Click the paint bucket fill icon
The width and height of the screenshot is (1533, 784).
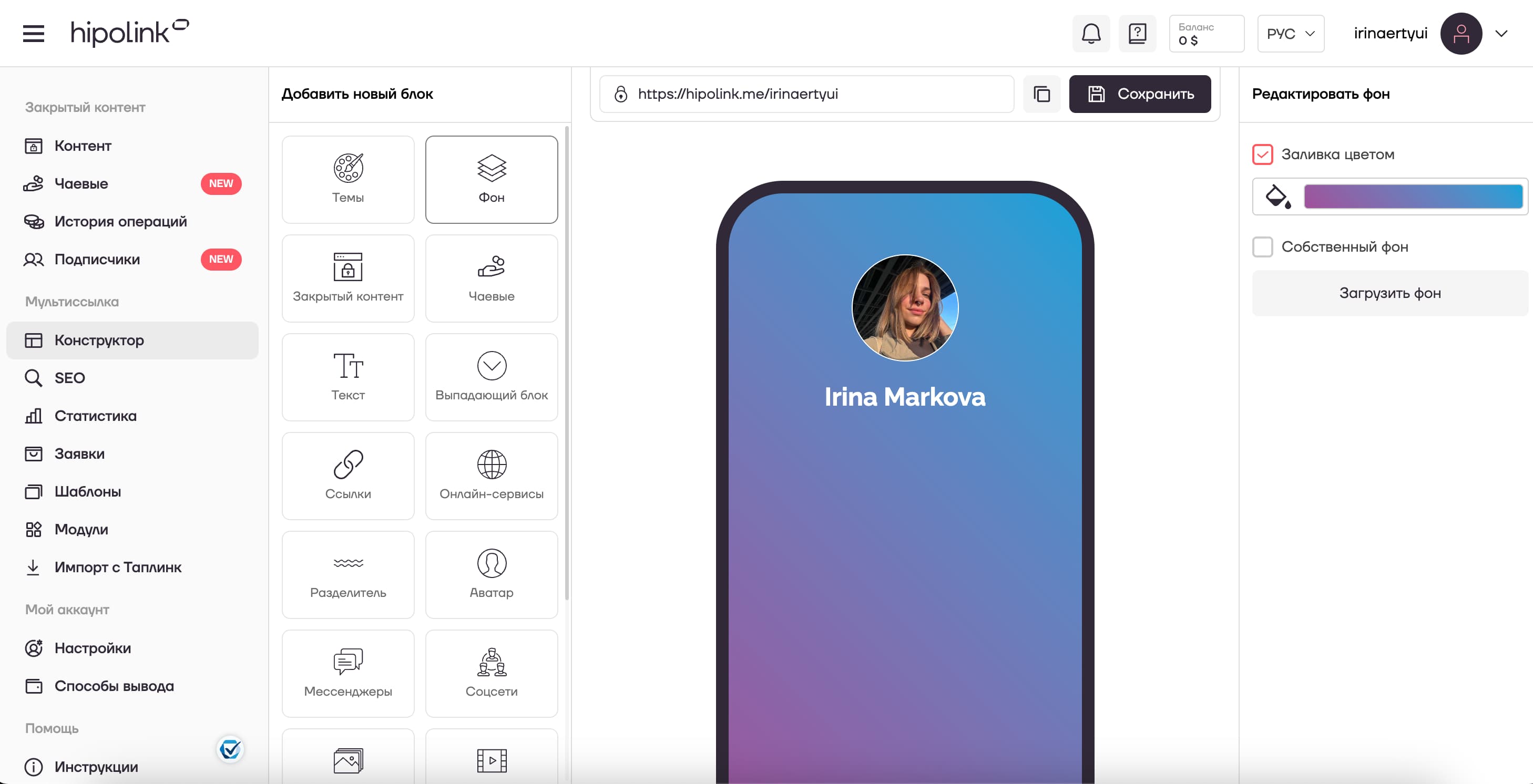(x=1277, y=197)
